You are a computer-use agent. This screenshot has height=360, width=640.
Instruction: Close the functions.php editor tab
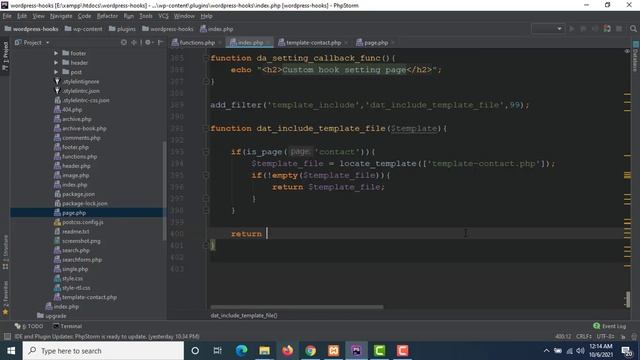tap(220, 42)
